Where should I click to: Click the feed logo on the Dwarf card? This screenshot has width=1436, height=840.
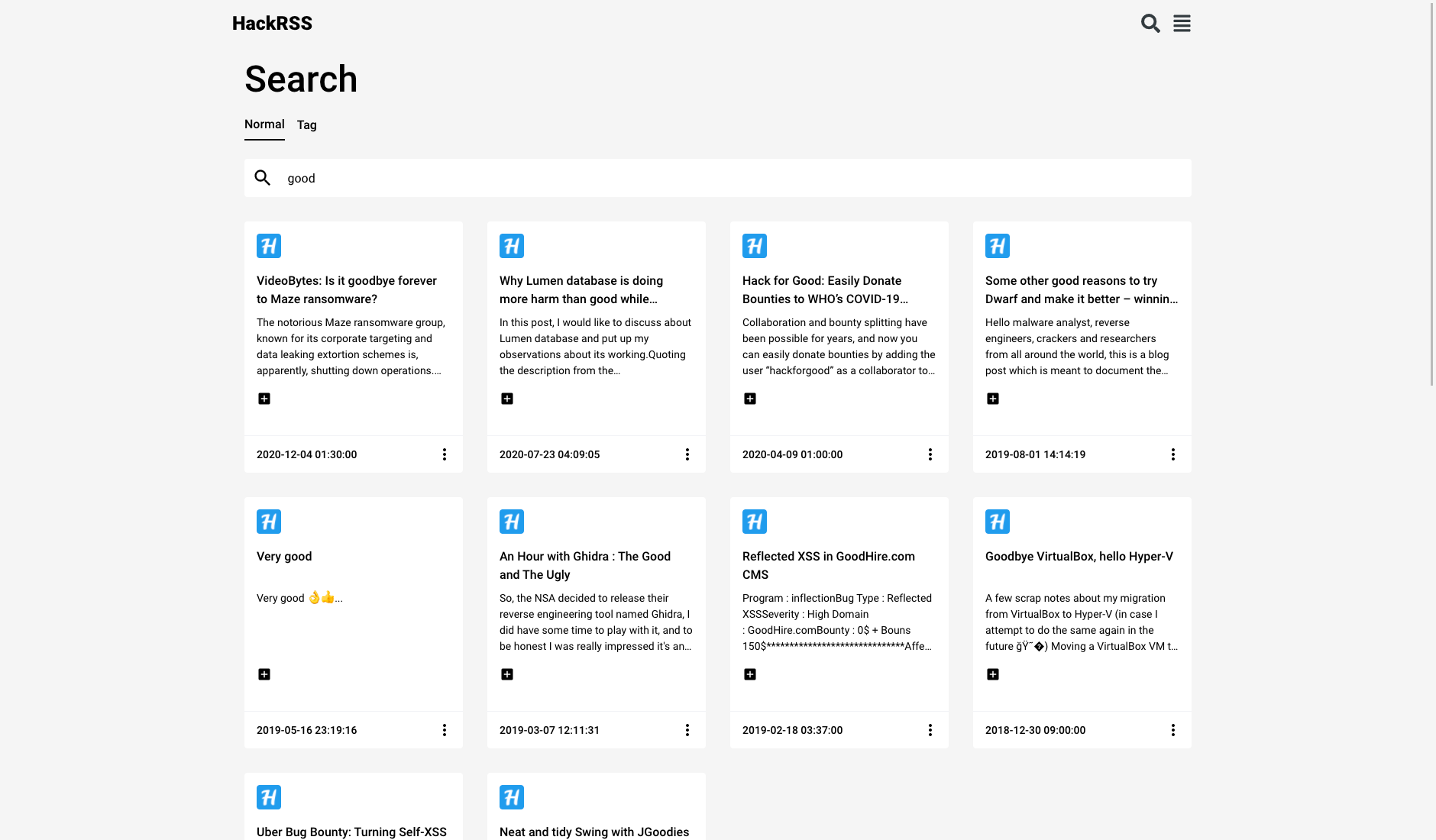point(998,246)
